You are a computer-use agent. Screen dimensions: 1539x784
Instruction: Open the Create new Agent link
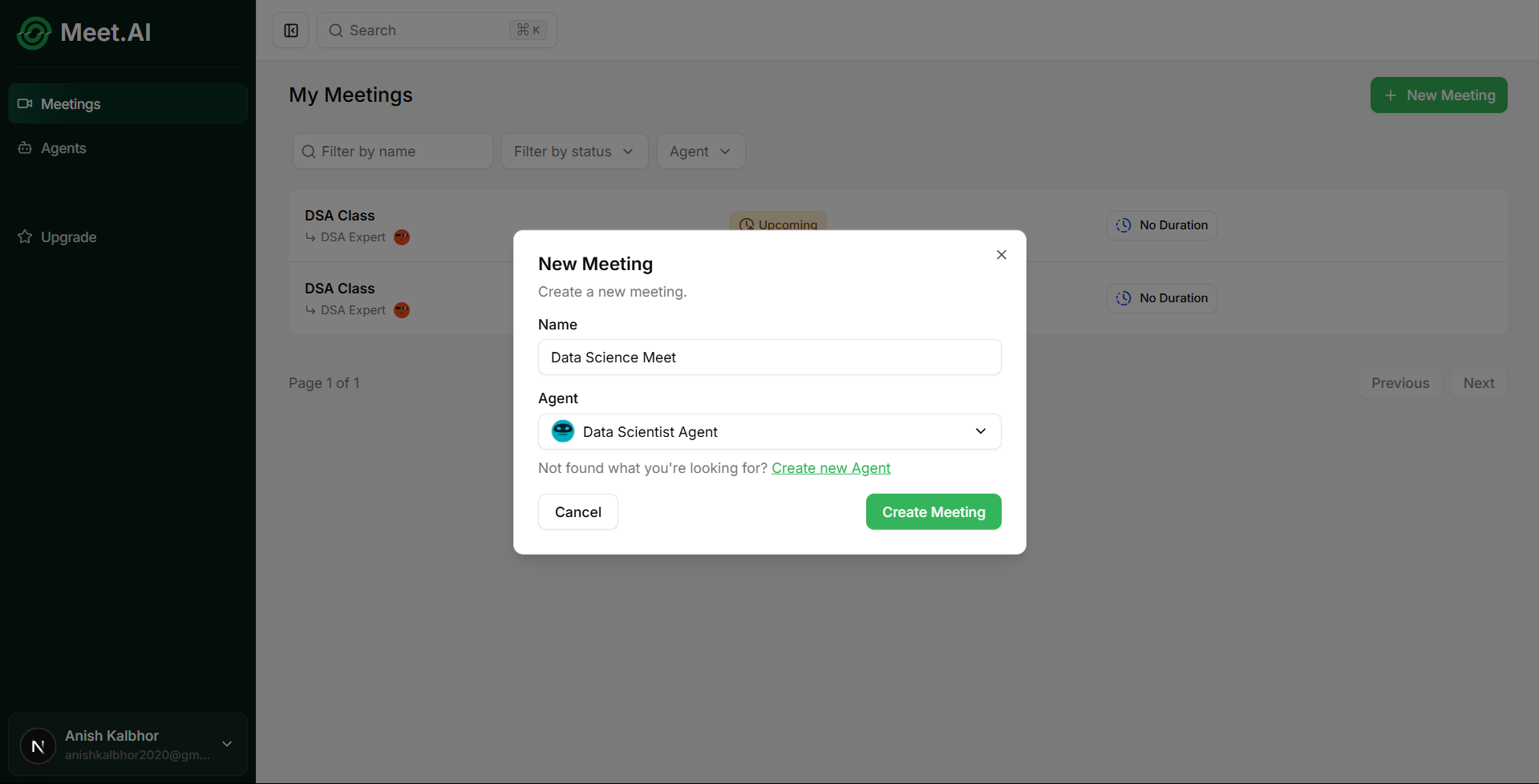(831, 468)
